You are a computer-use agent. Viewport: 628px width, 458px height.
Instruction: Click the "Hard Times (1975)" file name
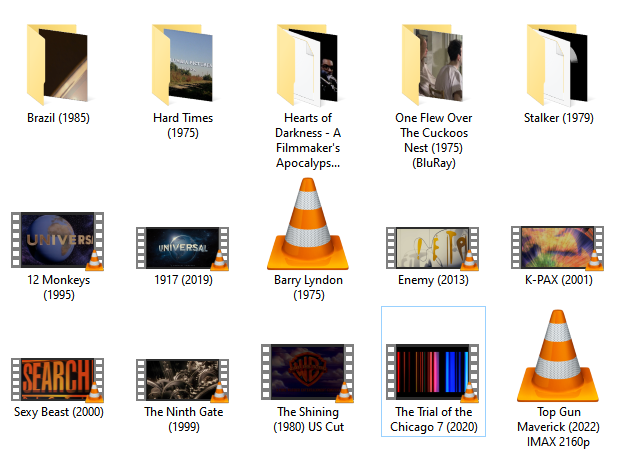[x=183, y=125]
